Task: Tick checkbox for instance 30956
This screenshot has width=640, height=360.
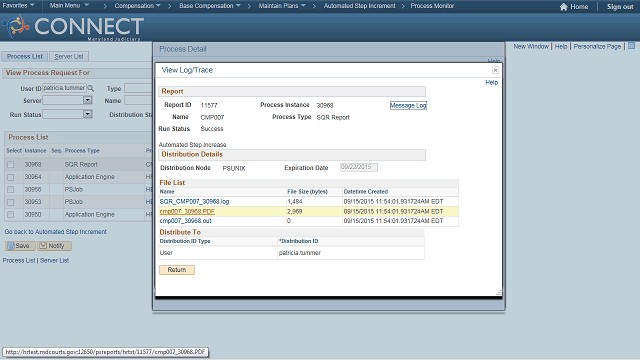Action: coord(11,190)
